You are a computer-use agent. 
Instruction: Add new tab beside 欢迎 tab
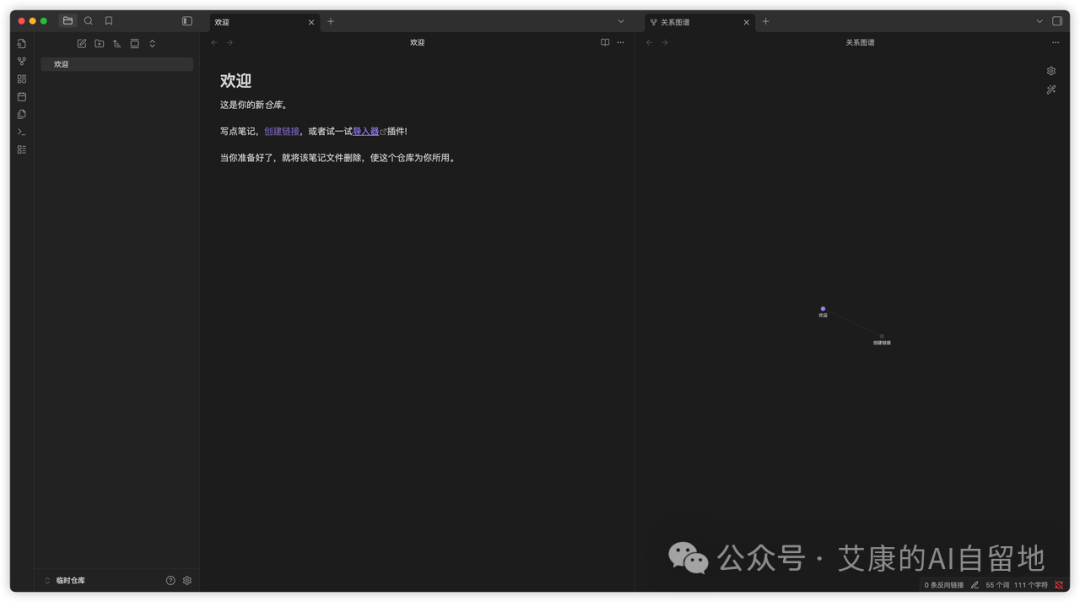coord(331,21)
